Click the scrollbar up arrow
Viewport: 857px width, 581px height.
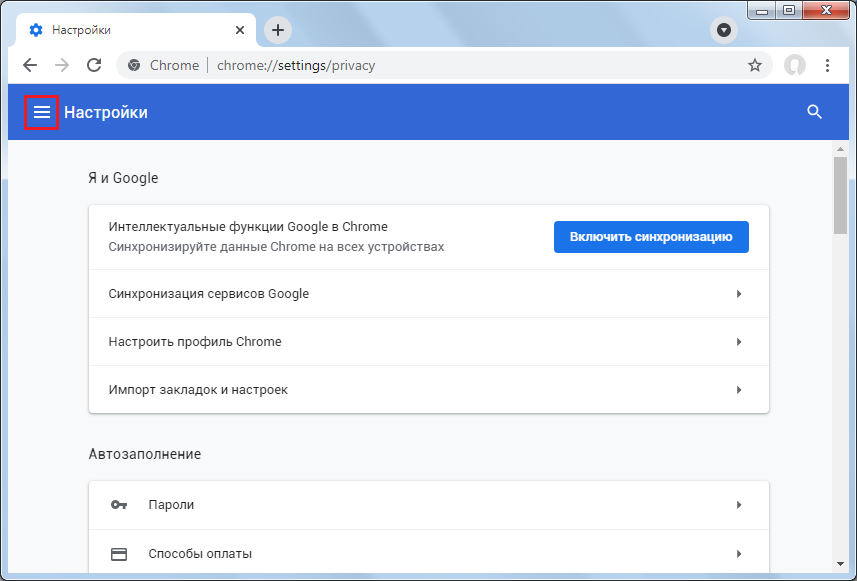click(x=841, y=149)
